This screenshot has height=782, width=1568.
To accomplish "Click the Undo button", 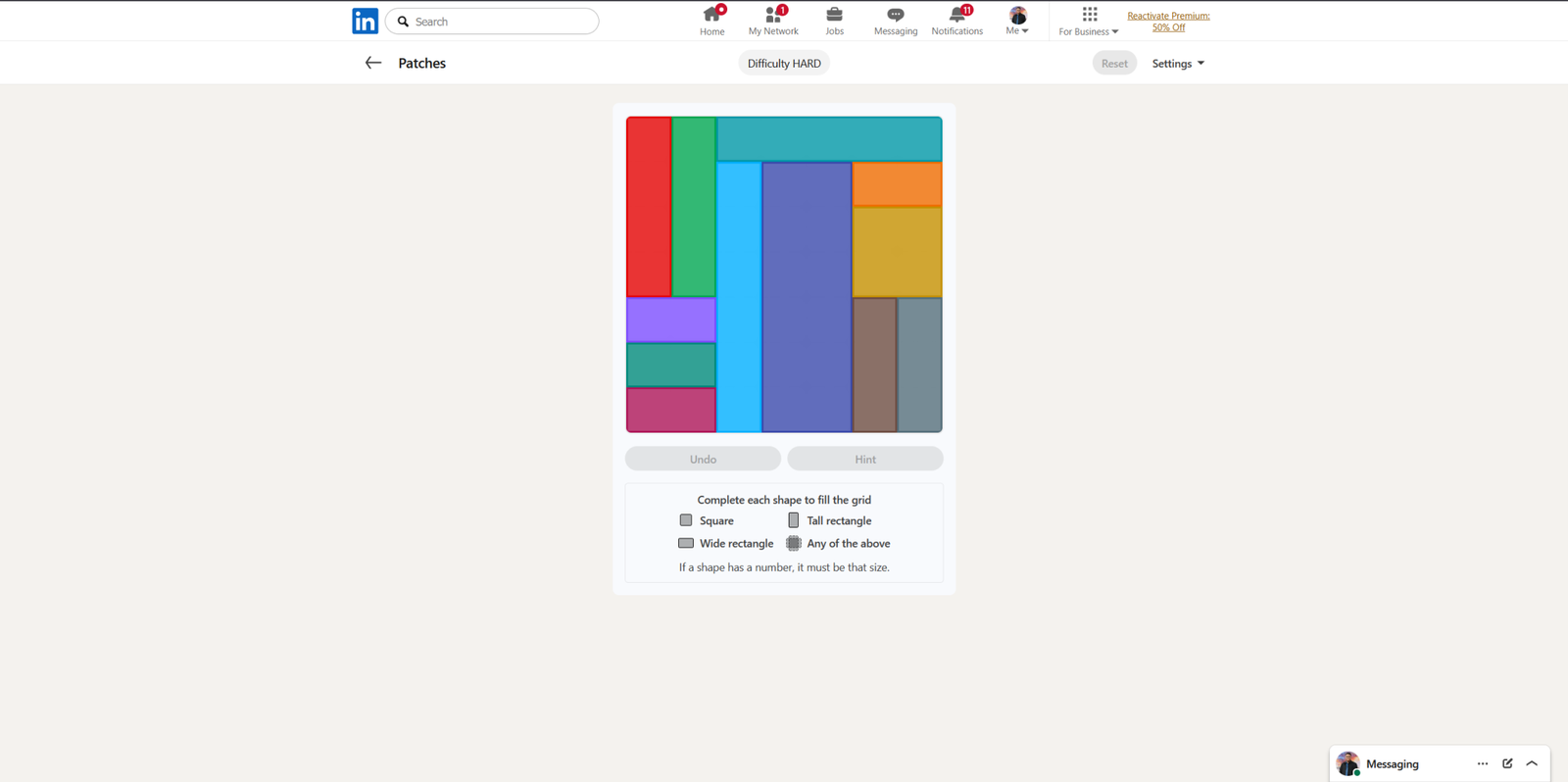I will coord(703,459).
